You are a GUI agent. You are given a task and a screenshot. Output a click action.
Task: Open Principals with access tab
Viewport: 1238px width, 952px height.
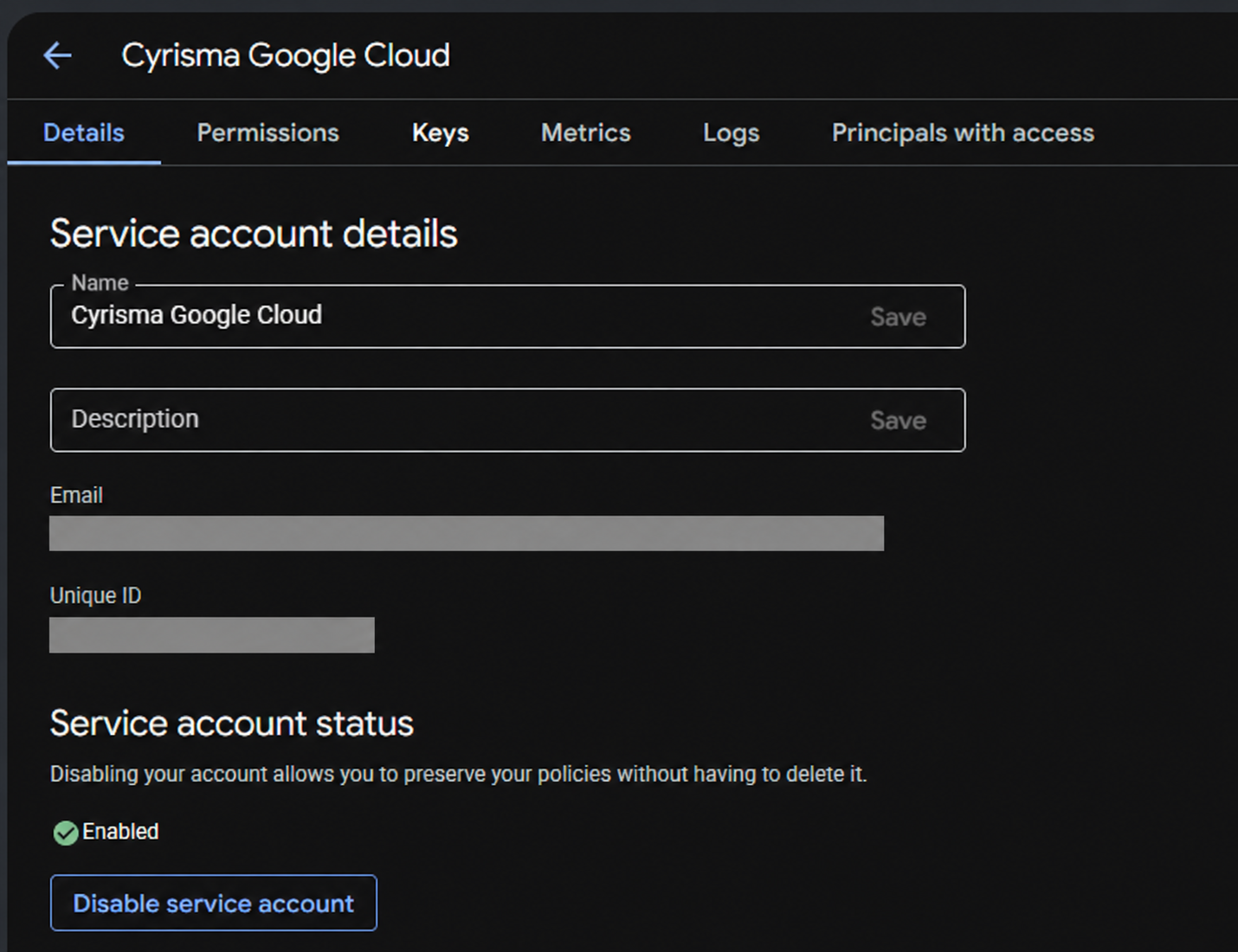coord(963,132)
